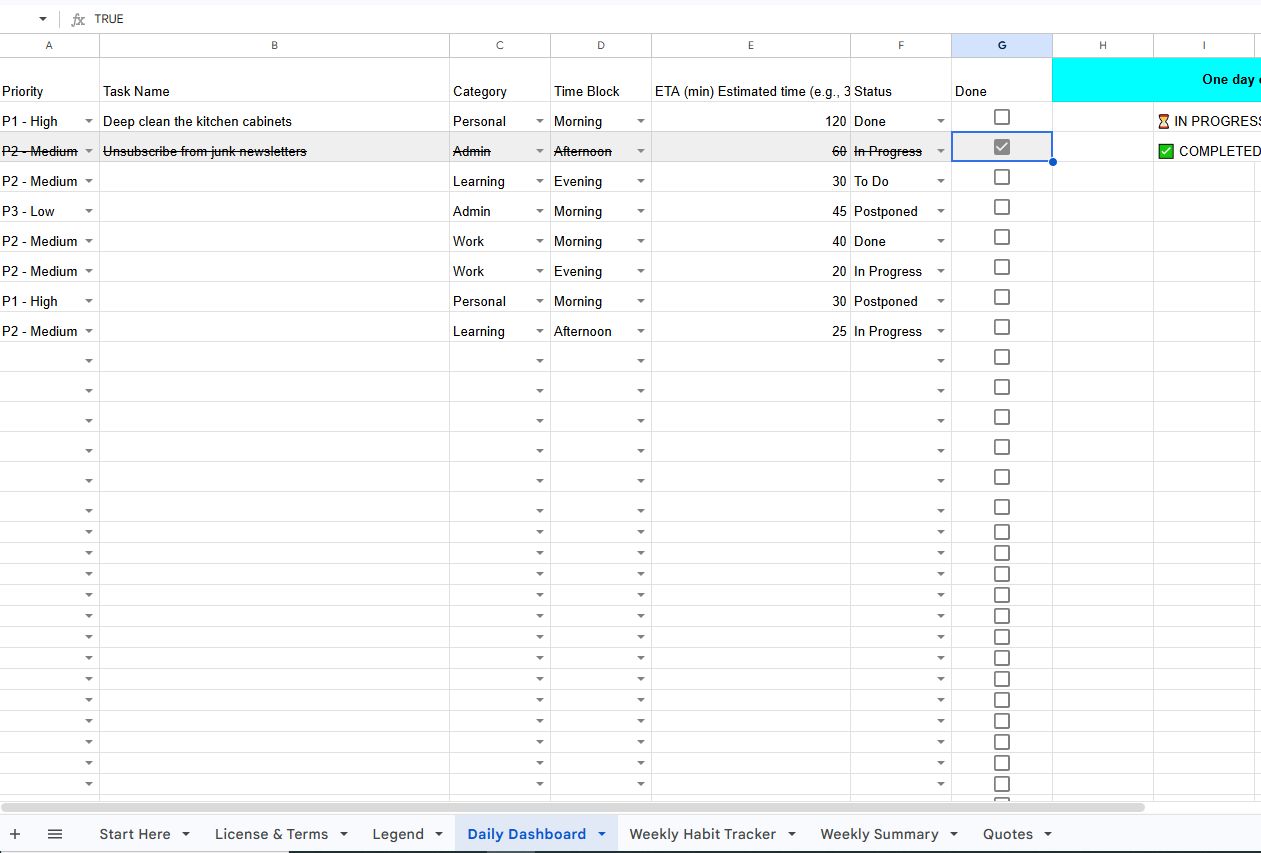1261x853 pixels.
Task: Check the Done box beside the To Do task
Action: pos(1001,177)
